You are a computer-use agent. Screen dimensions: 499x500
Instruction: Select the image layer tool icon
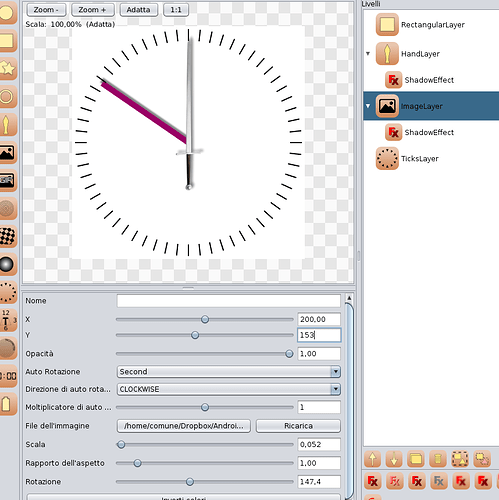pyautogui.click(x=7, y=153)
